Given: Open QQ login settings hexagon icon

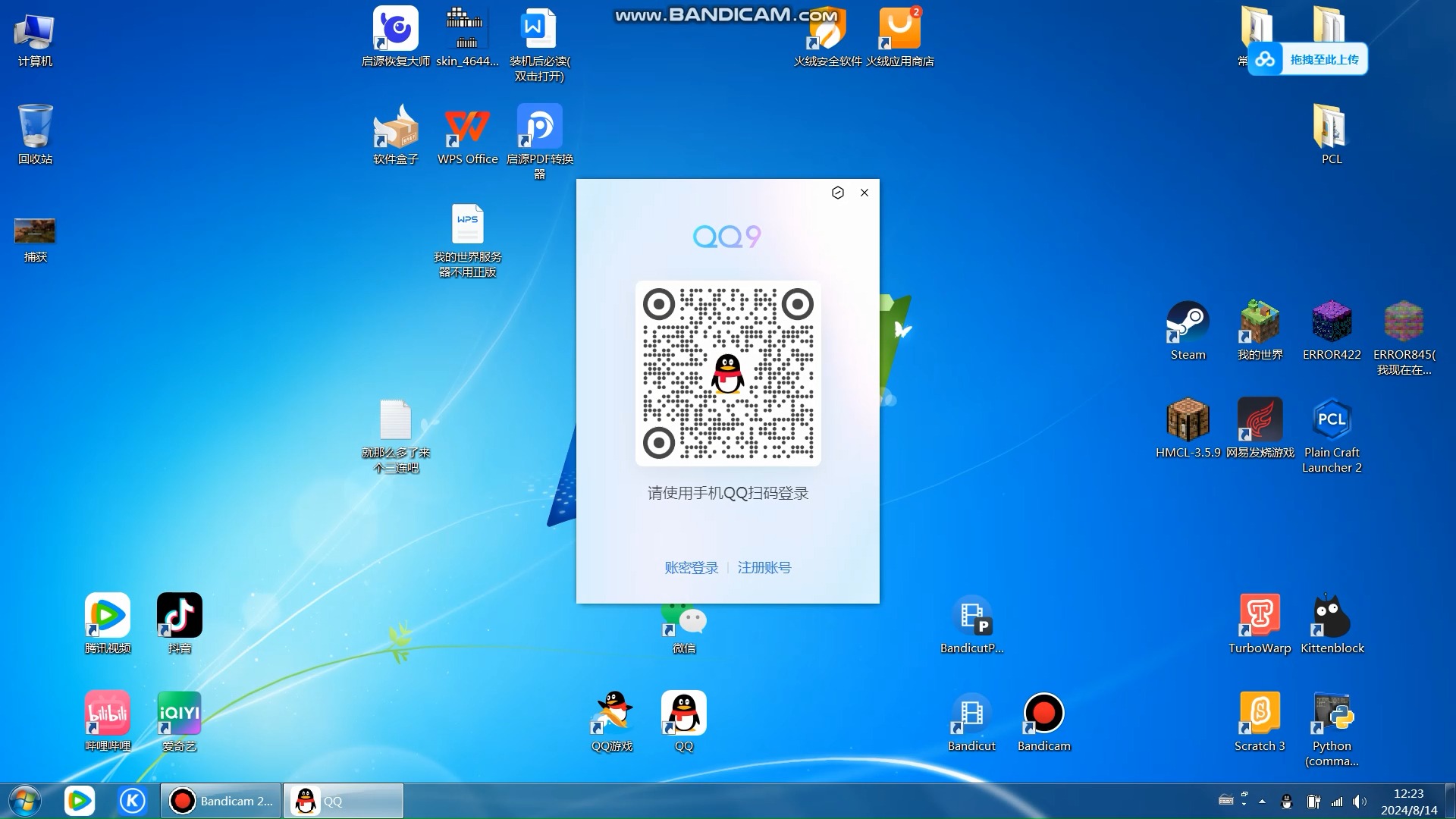Looking at the screenshot, I should point(837,193).
